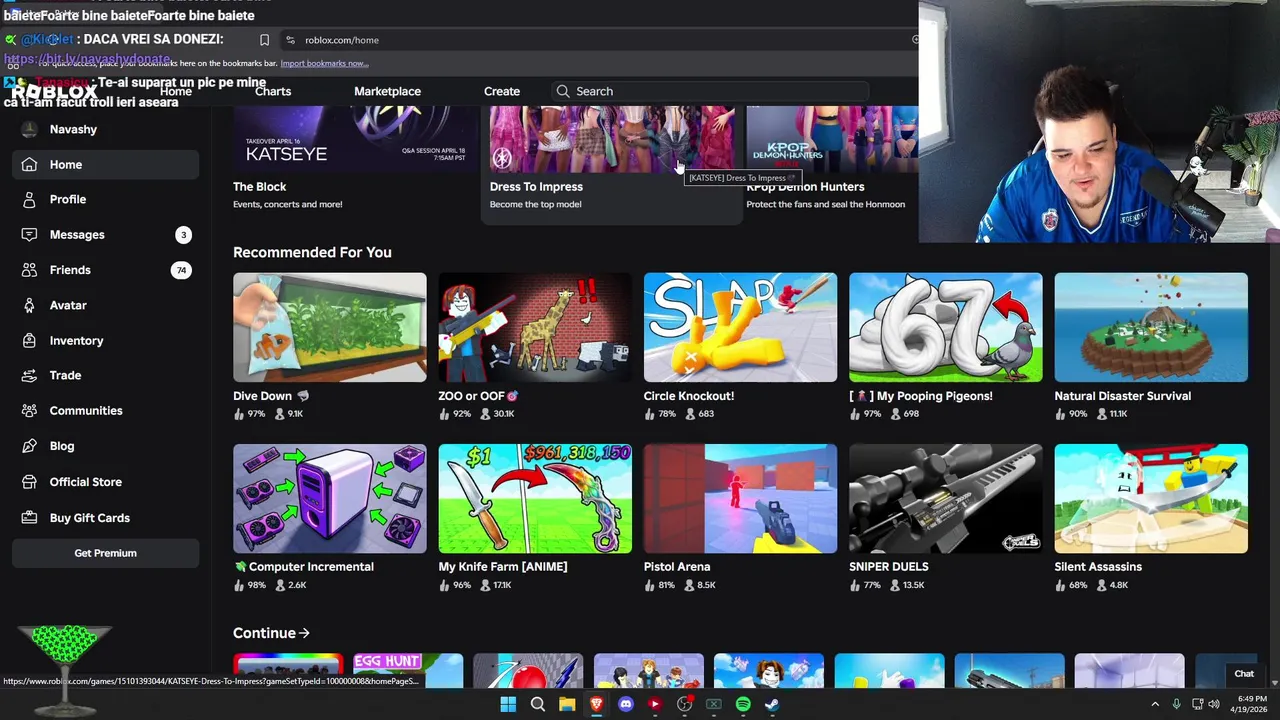Open site info icon left of roblox.com/home
The width and height of the screenshot is (1280, 720).
[290, 40]
